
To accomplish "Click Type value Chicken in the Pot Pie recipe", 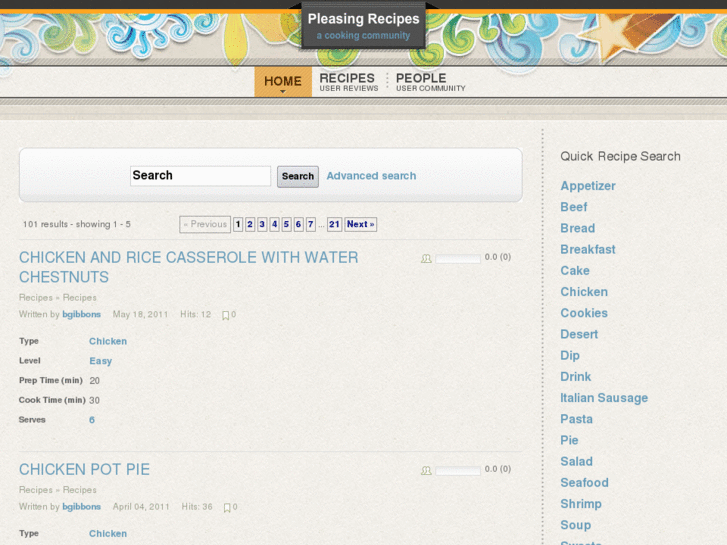I will point(108,534).
